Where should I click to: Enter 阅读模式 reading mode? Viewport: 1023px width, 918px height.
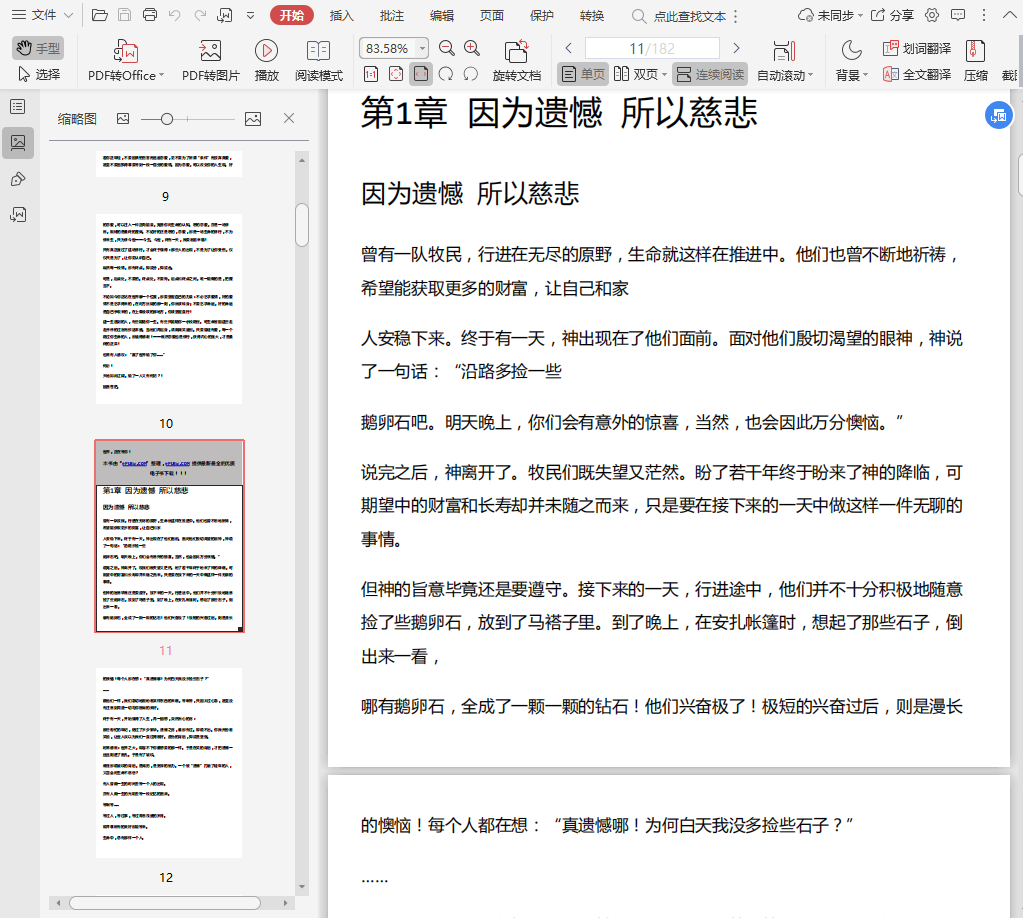click(318, 60)
